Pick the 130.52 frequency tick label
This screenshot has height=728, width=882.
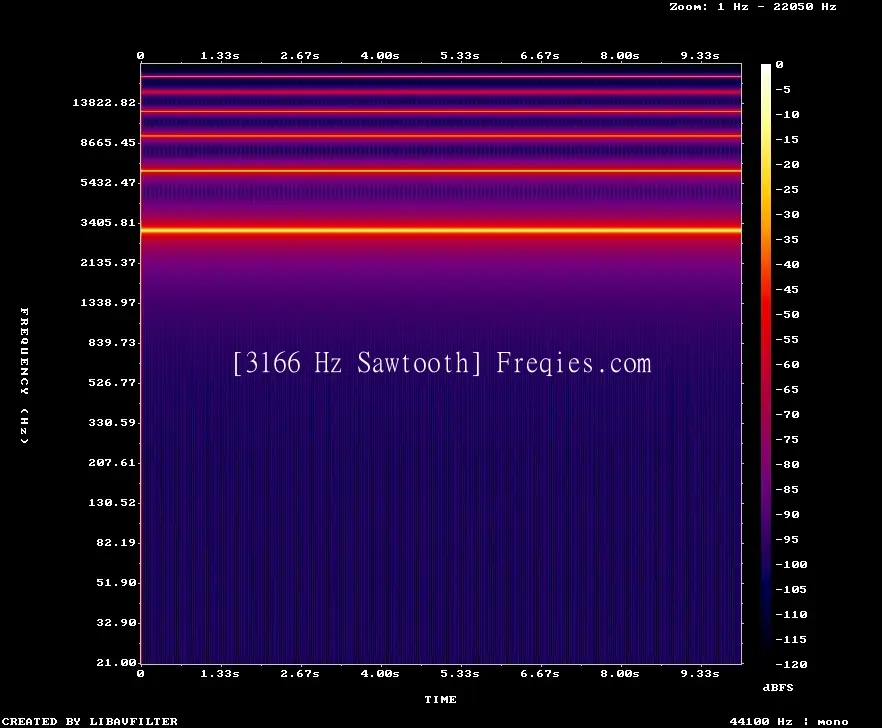pos(112,502)
